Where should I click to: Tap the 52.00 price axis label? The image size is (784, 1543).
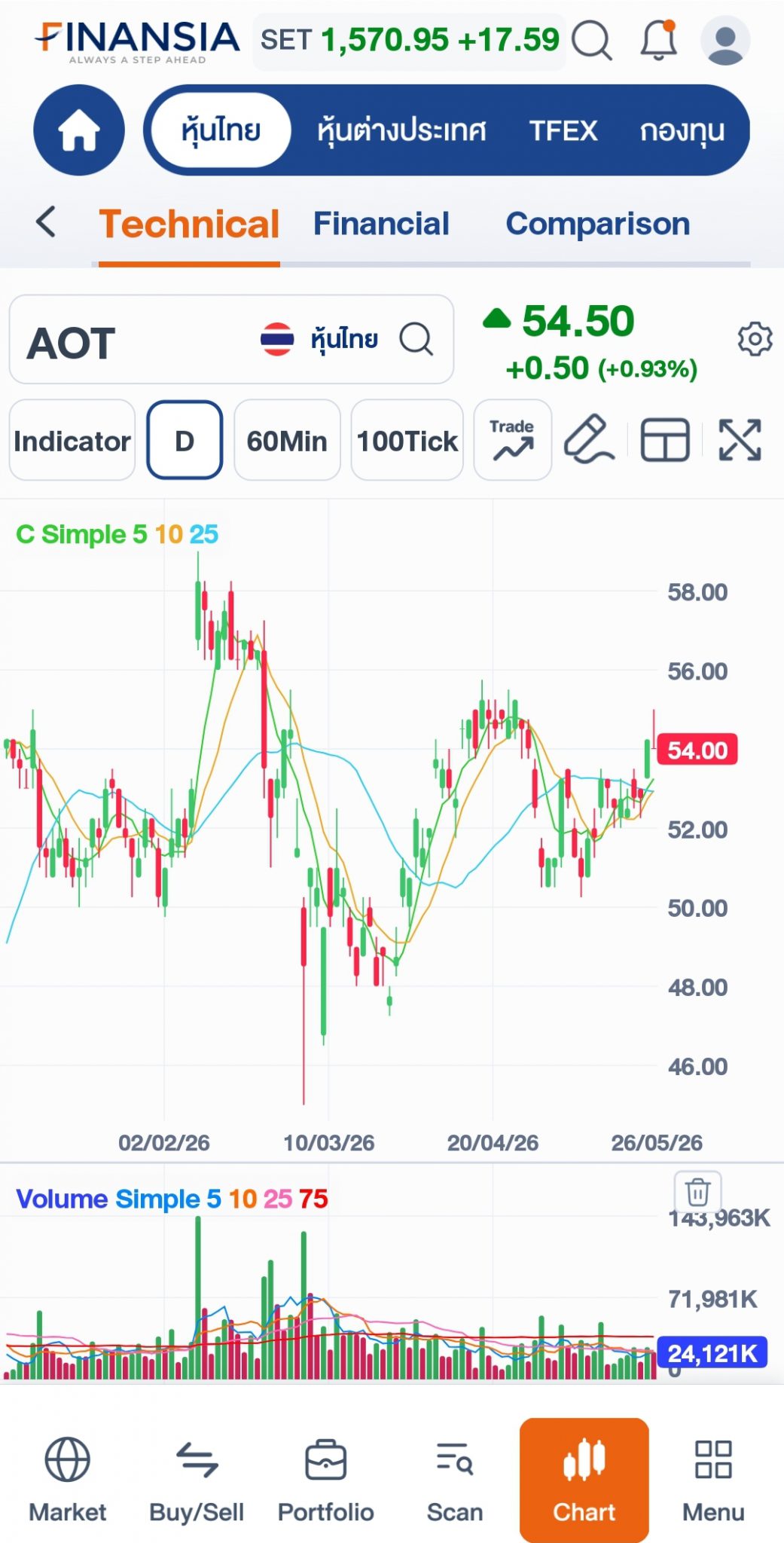tap(697, 830)
